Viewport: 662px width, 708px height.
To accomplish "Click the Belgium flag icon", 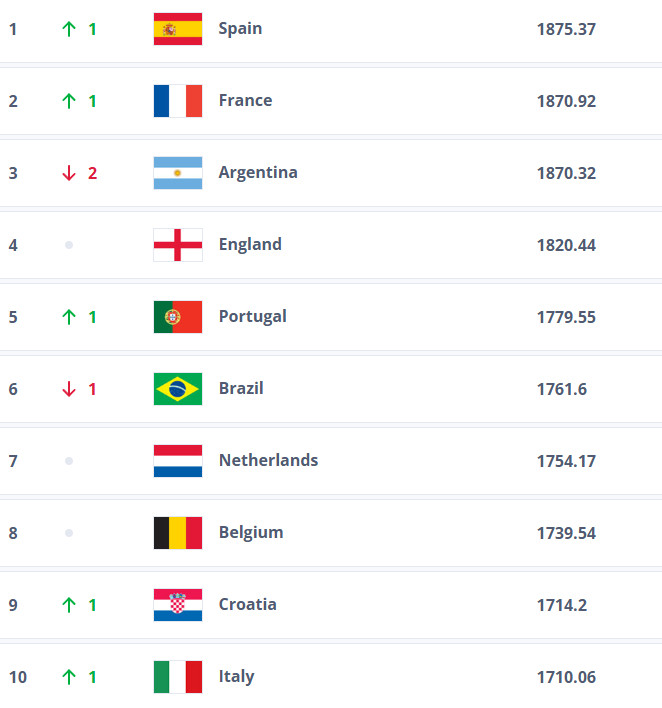I will tap(178, 533).
